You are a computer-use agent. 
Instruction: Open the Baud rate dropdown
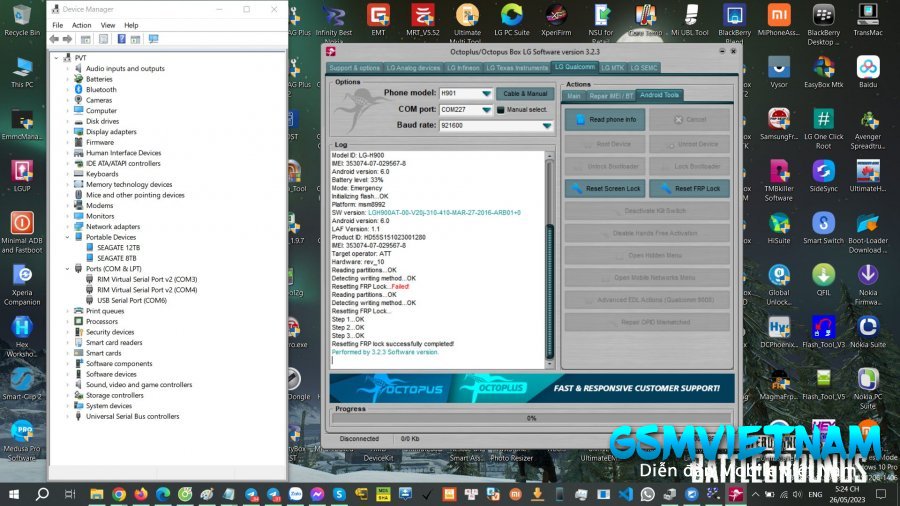[546, 126]
